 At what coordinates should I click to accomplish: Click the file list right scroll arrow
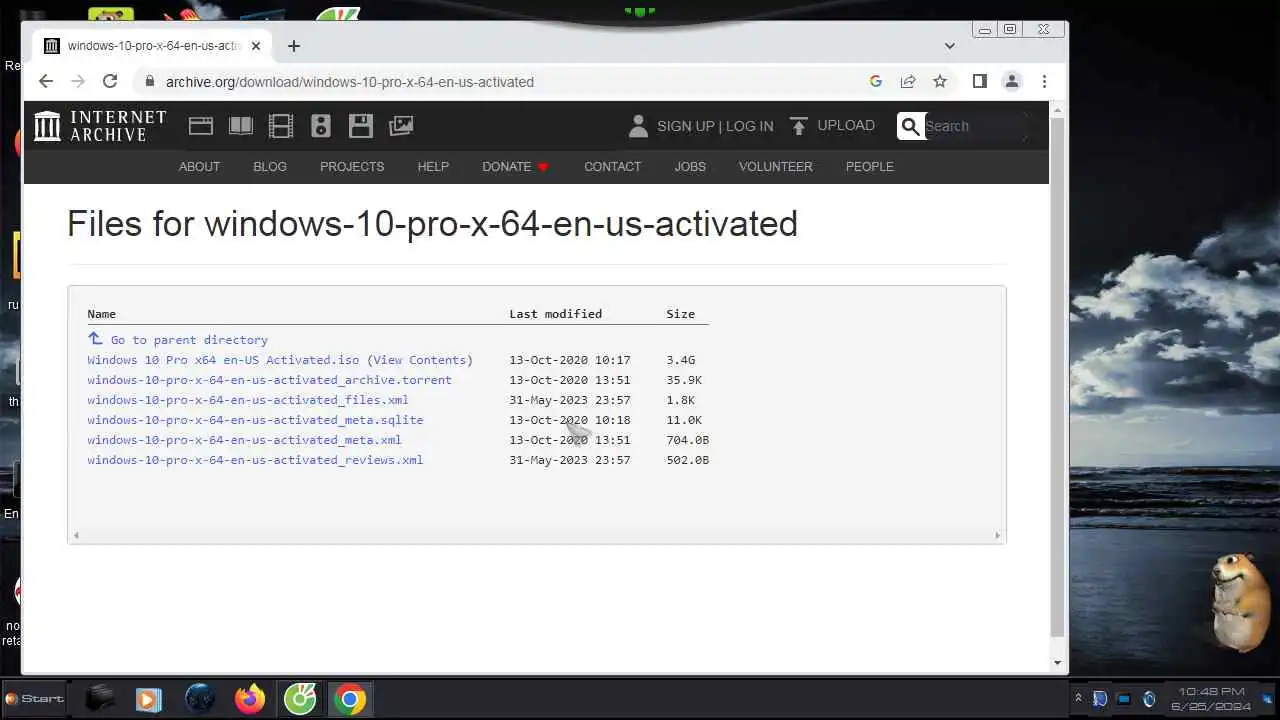[x=997, y=535]
